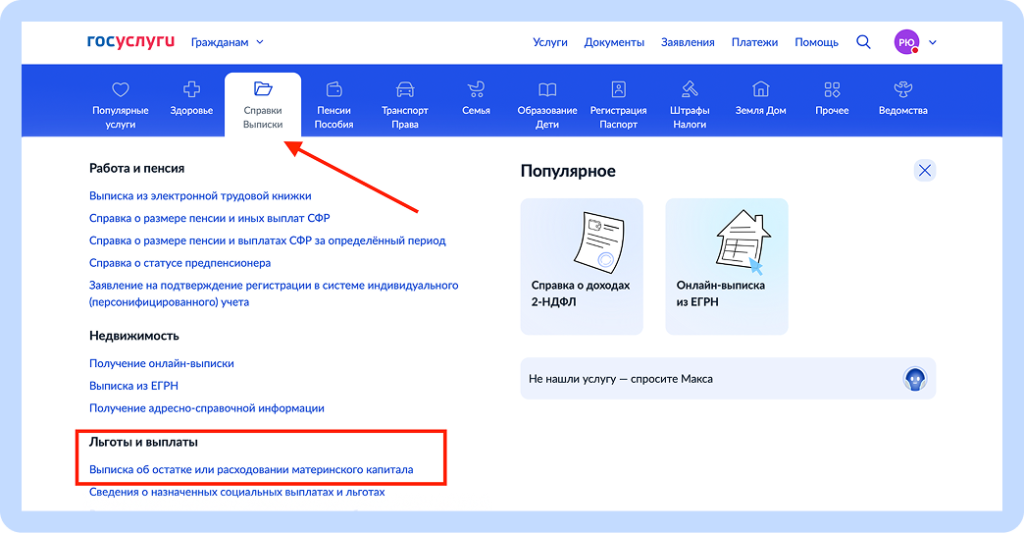Open Заявление на подтверждение регистрации учета
This screenshot has height=533, width=1024.
click(x=274, y=293)
